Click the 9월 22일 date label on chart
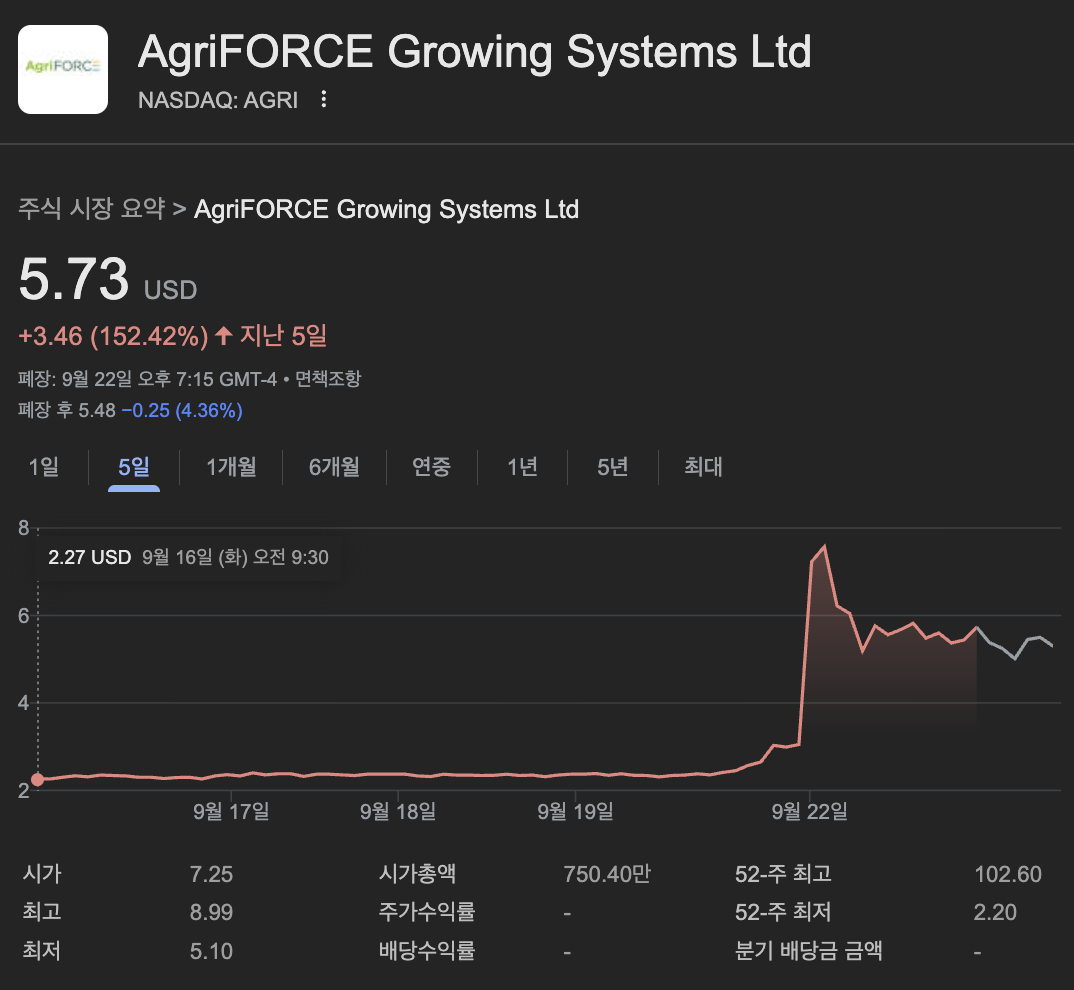This screenshot has height=990, width=1074. (x=810, y=812)
